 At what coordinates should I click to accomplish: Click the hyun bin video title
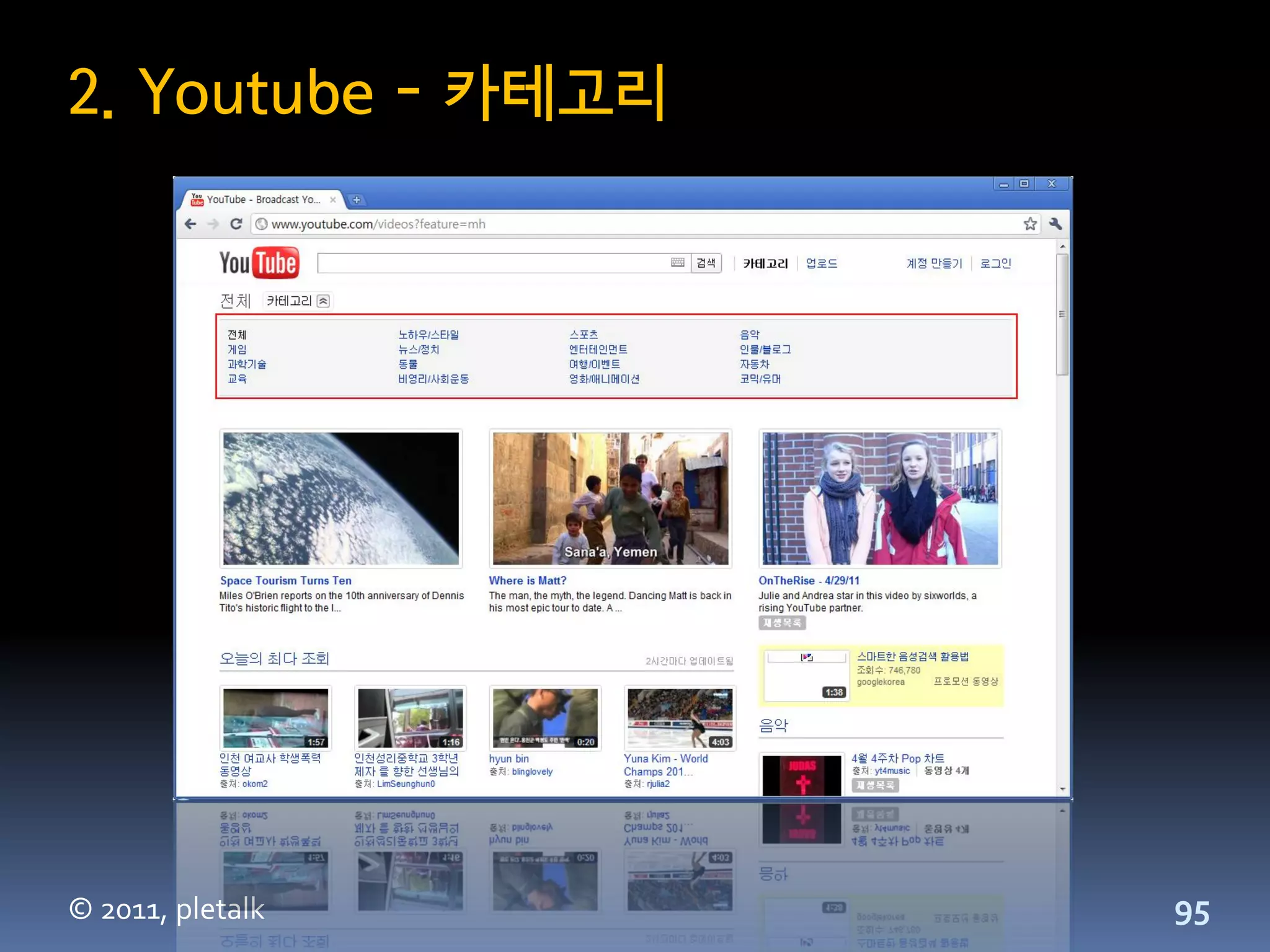509,759
